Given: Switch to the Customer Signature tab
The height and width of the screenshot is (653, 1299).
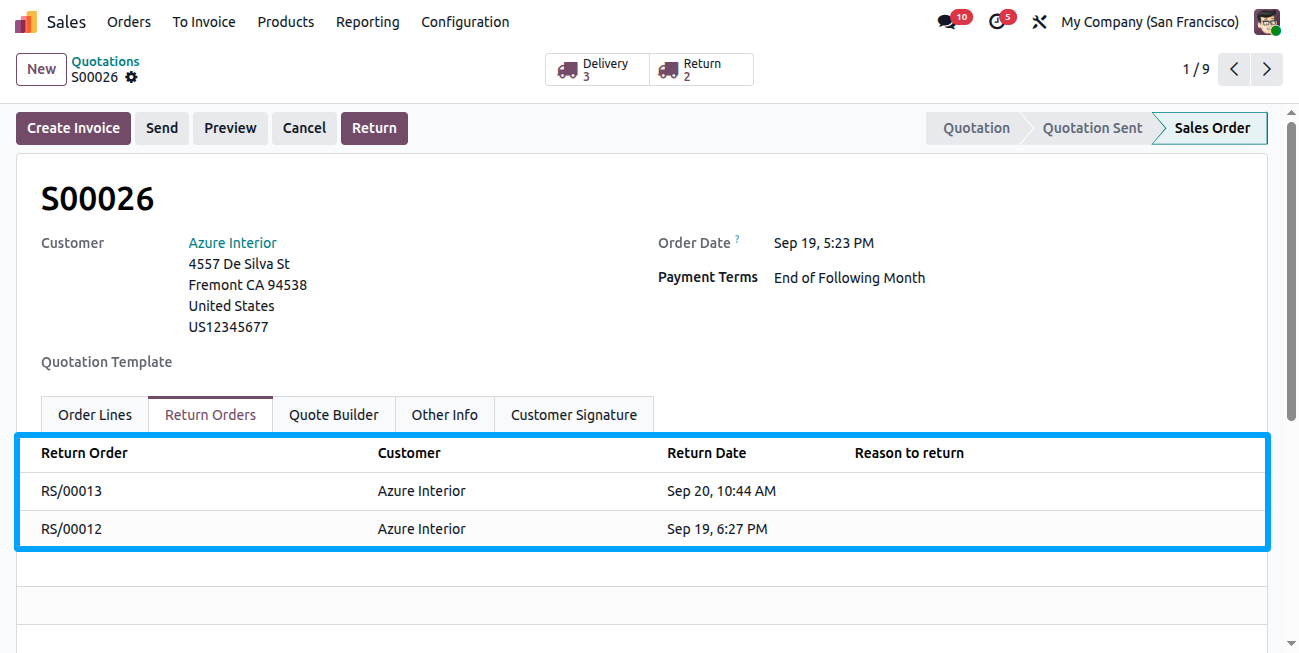Looking at the screenshot, I should click(574, 415).
